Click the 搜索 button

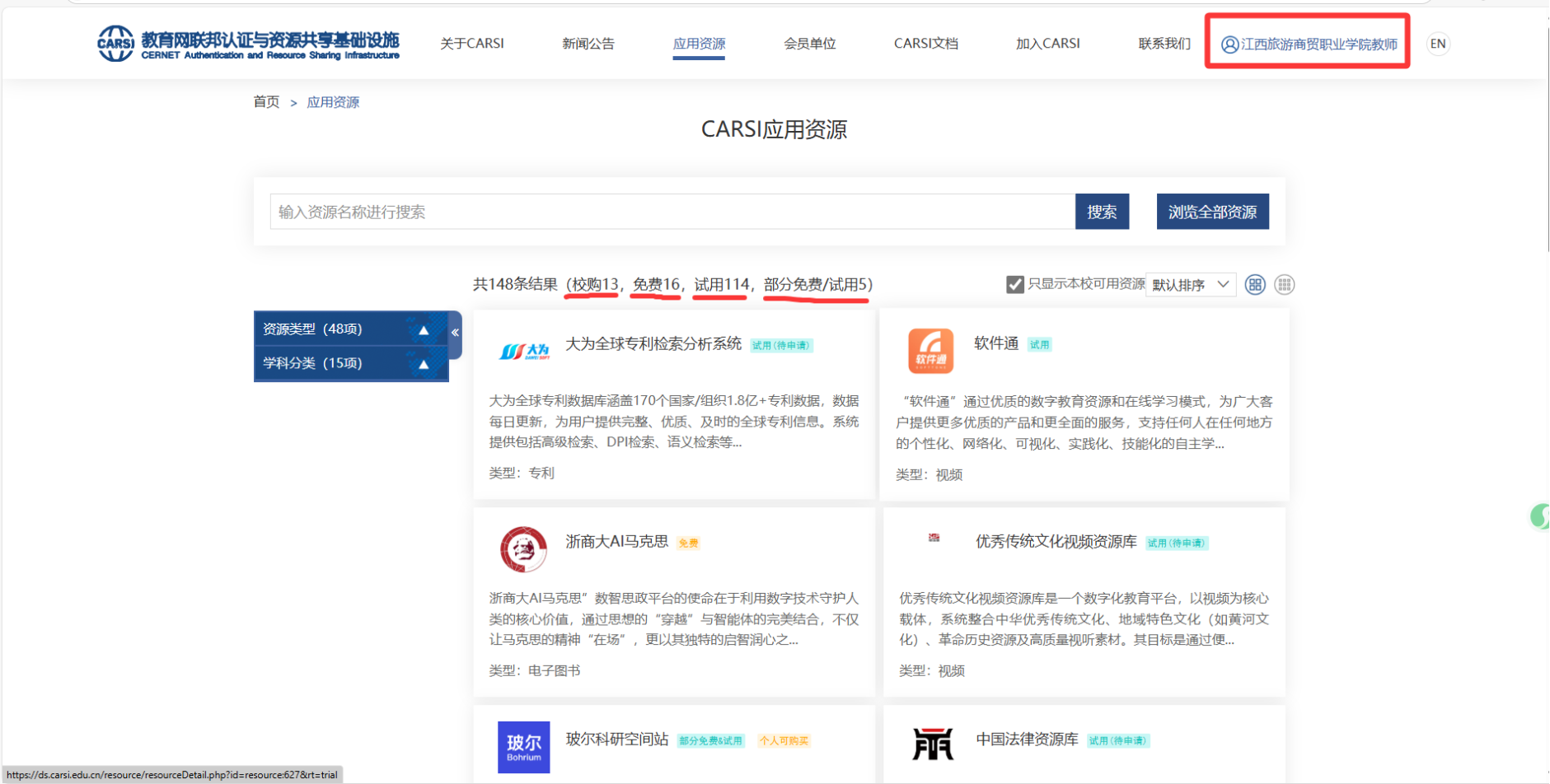(1102, 212)
